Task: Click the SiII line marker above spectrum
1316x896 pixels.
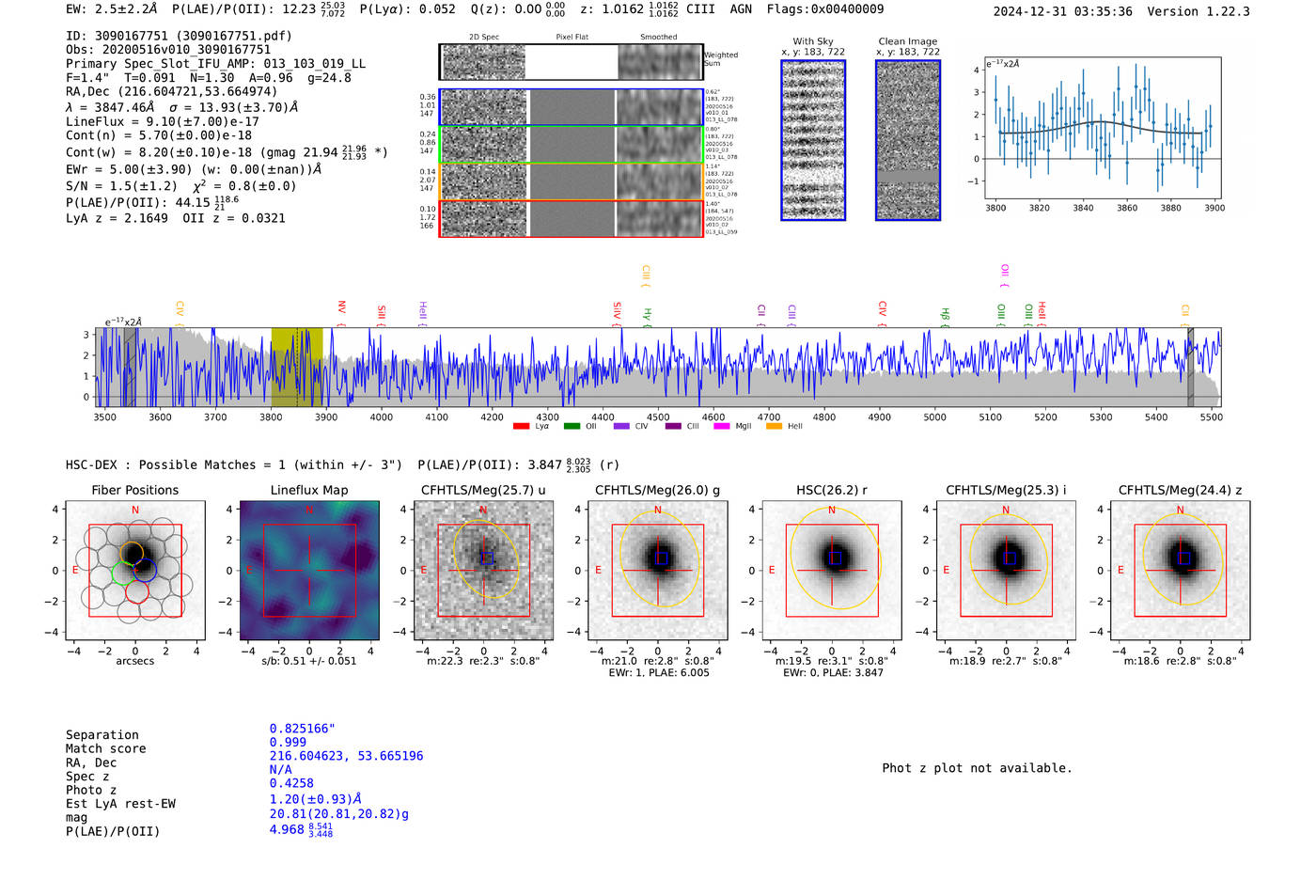Action: [381, 314]
